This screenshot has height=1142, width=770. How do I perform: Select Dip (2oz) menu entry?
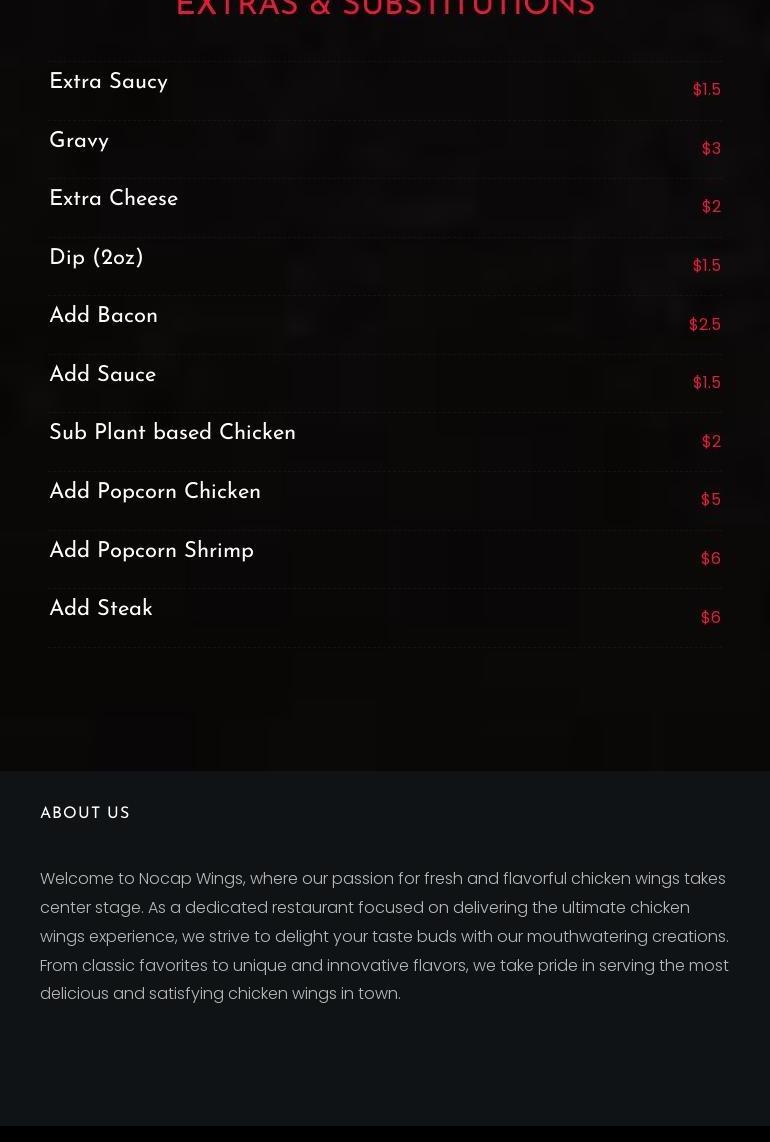(96, 257)
